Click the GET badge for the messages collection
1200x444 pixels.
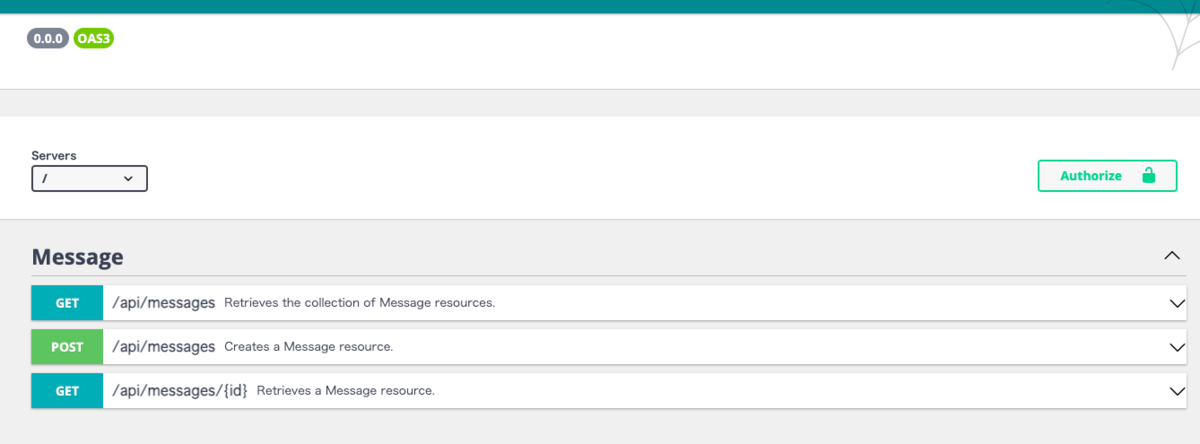[x=67, y=303]
